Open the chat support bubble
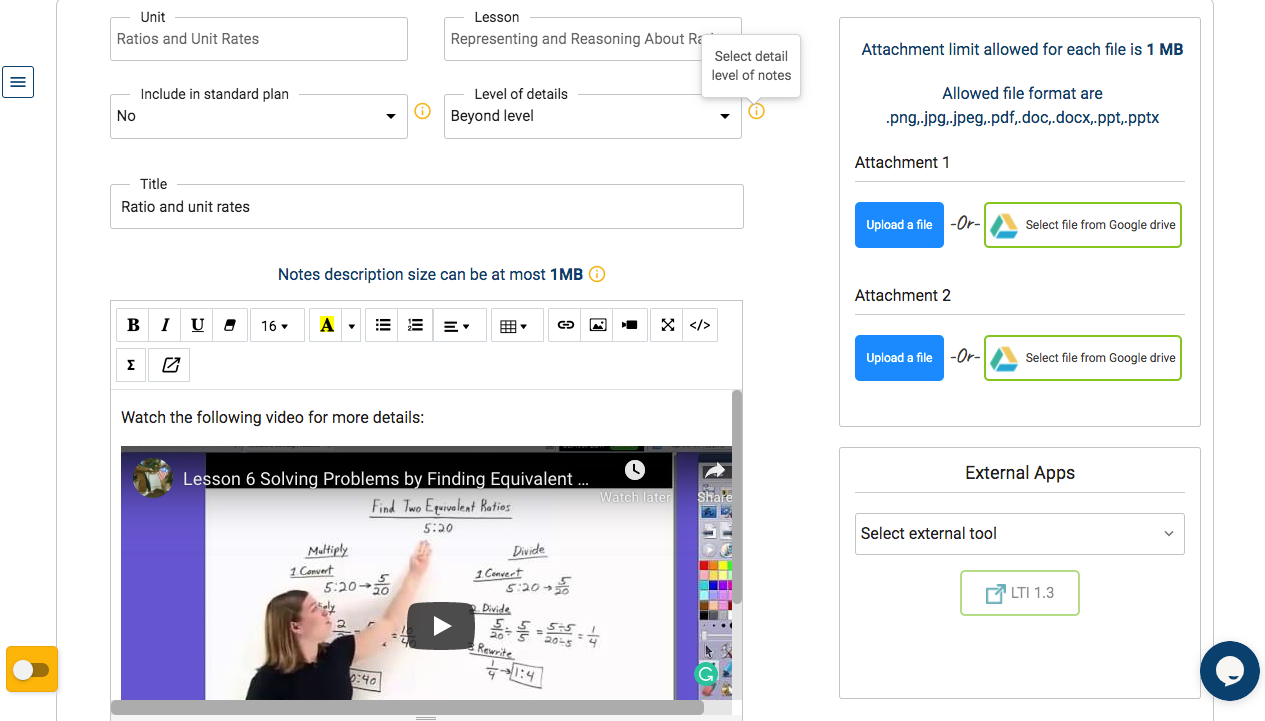Viewport: 1265px width, 721px height. coord(1230,671)
